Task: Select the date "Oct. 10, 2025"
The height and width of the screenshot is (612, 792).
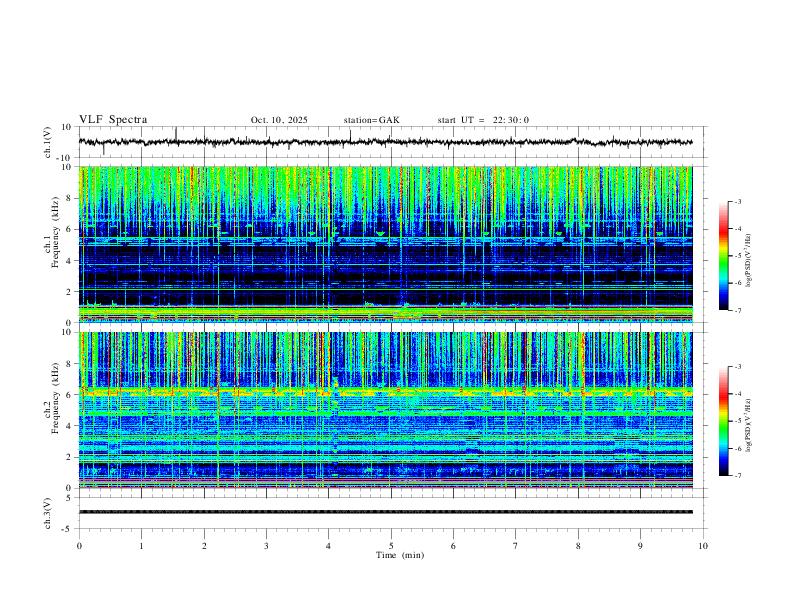Action: (279, 120)
